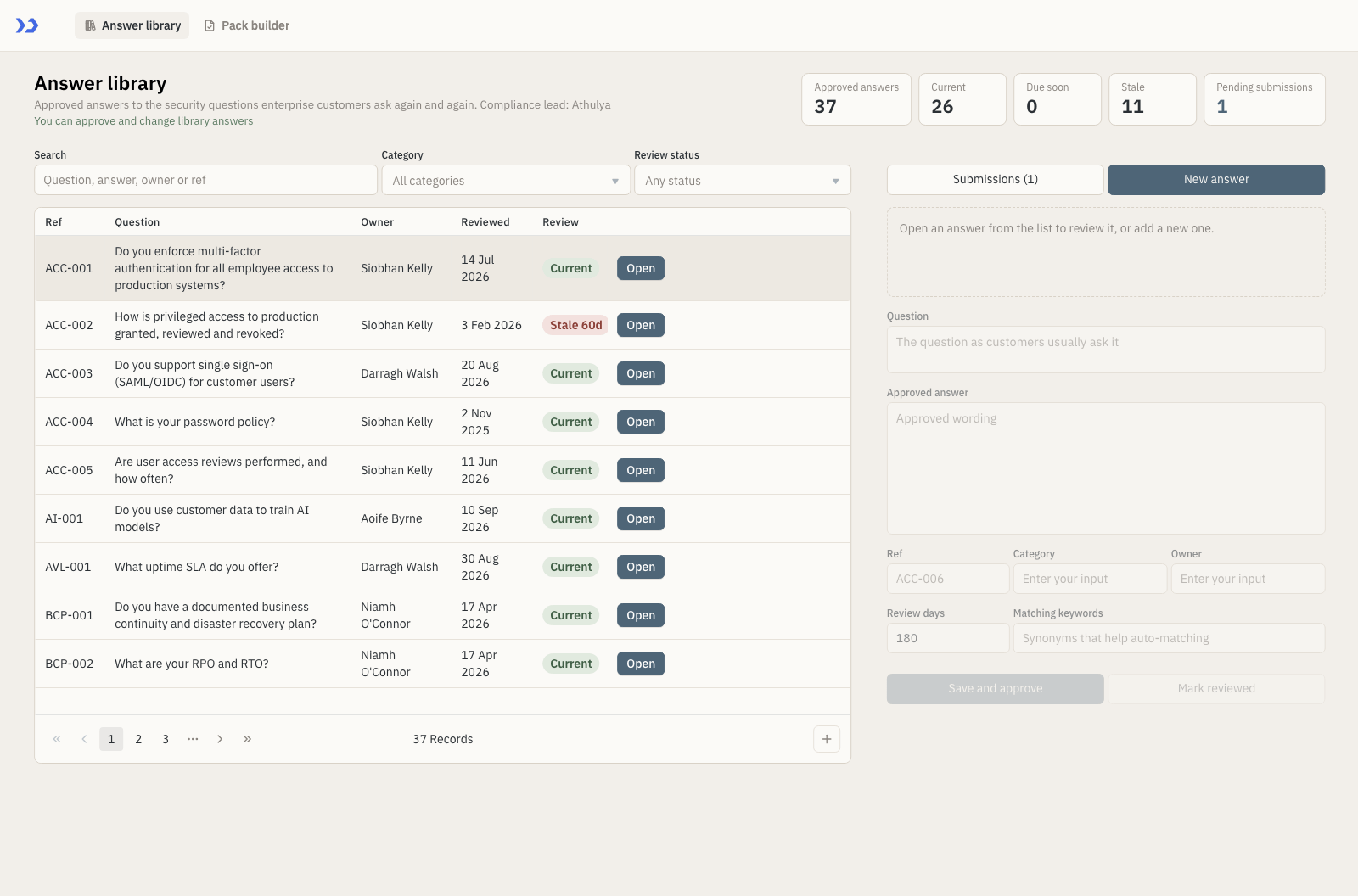Open answer ACC-003
The width and height of the screenshot is (1358, 896).
641,373
